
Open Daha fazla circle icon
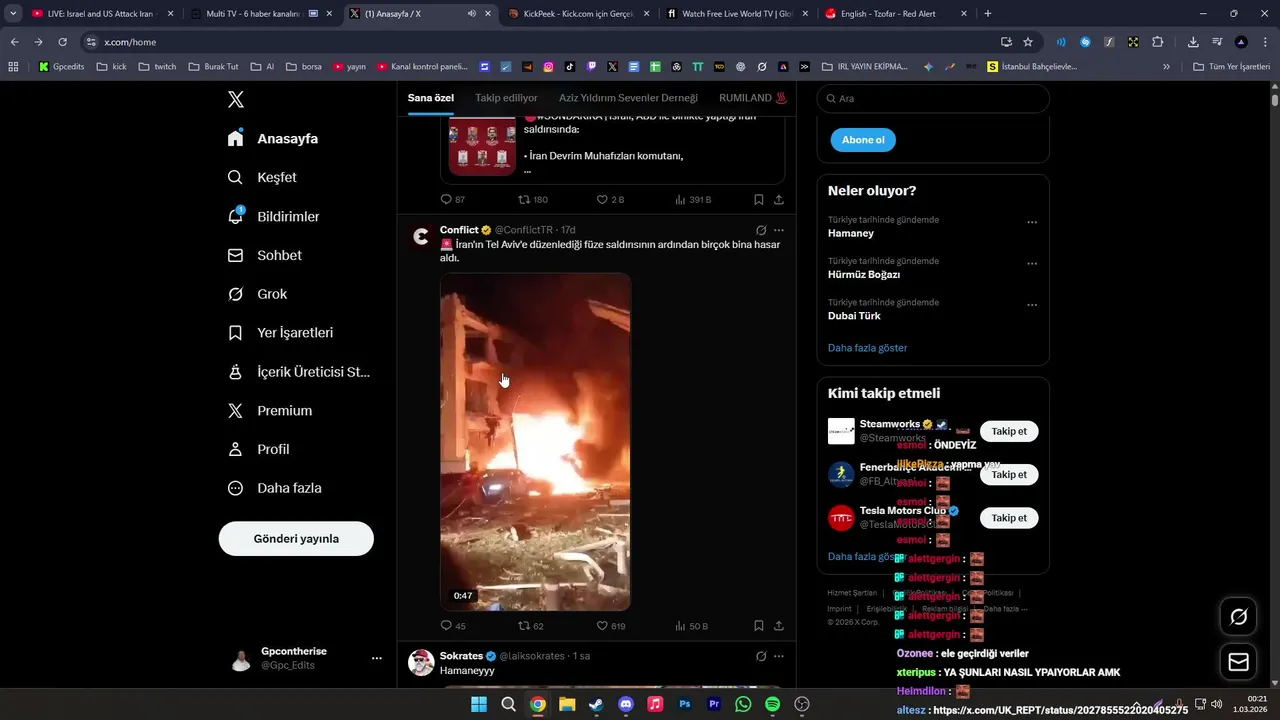click(x=235, y=488)
